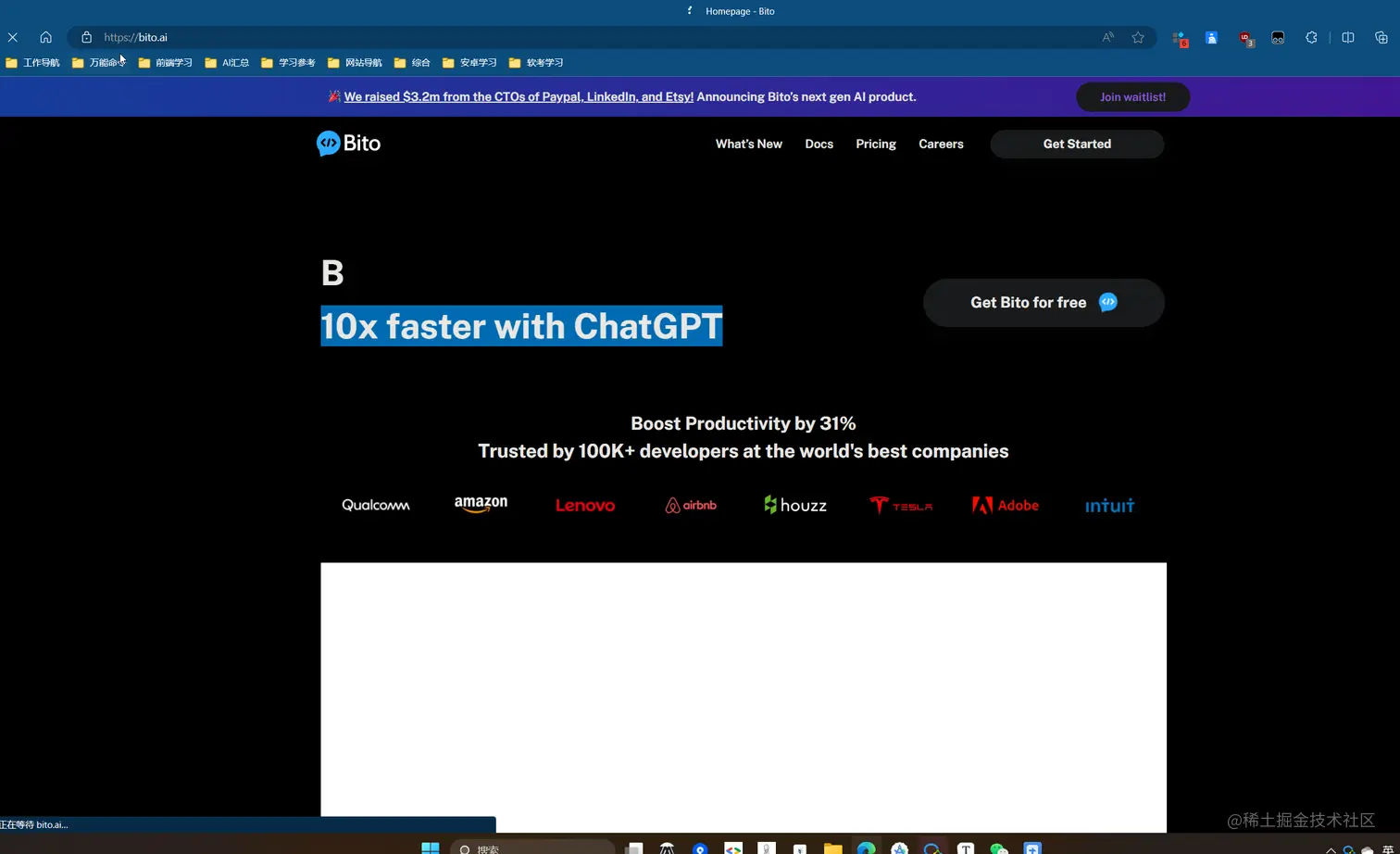Click the Houzz logo
The image size is (1400, 854).
click(x=795, y=505)
